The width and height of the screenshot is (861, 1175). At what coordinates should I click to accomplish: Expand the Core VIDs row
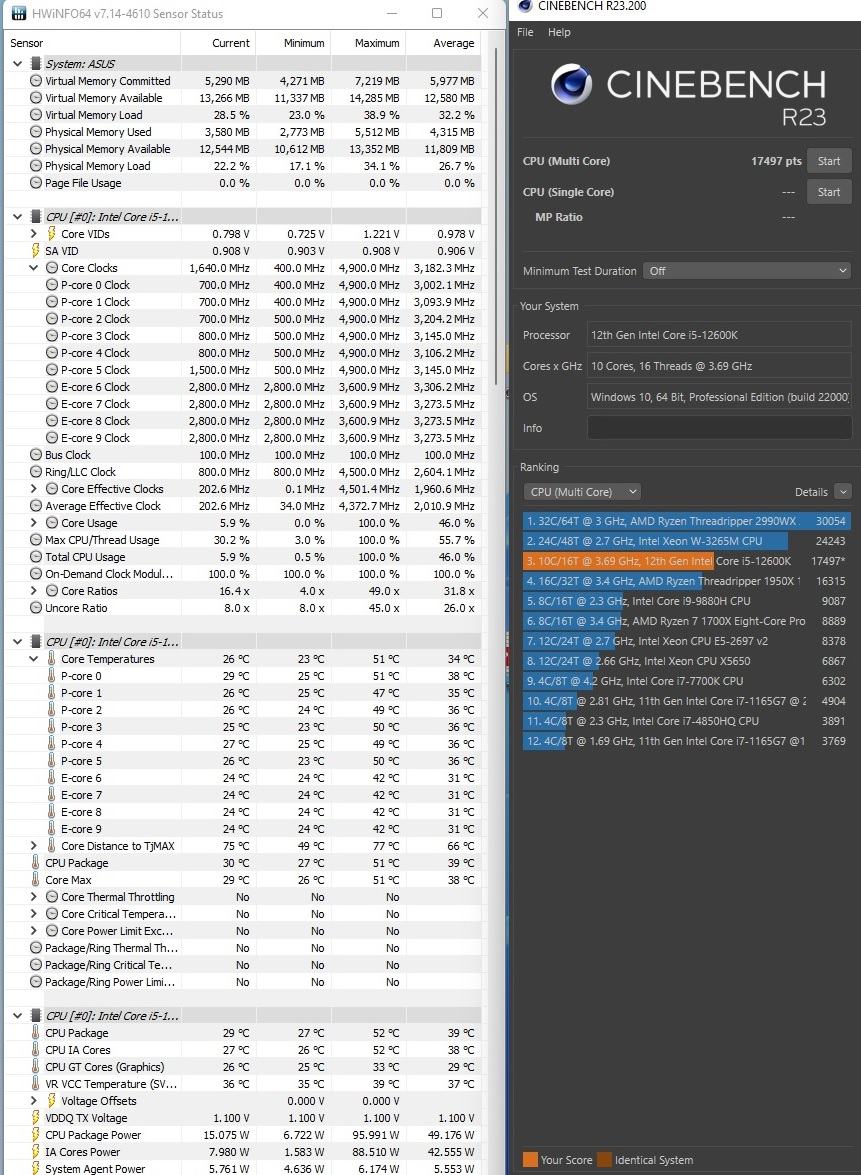(x=34, y=234)
